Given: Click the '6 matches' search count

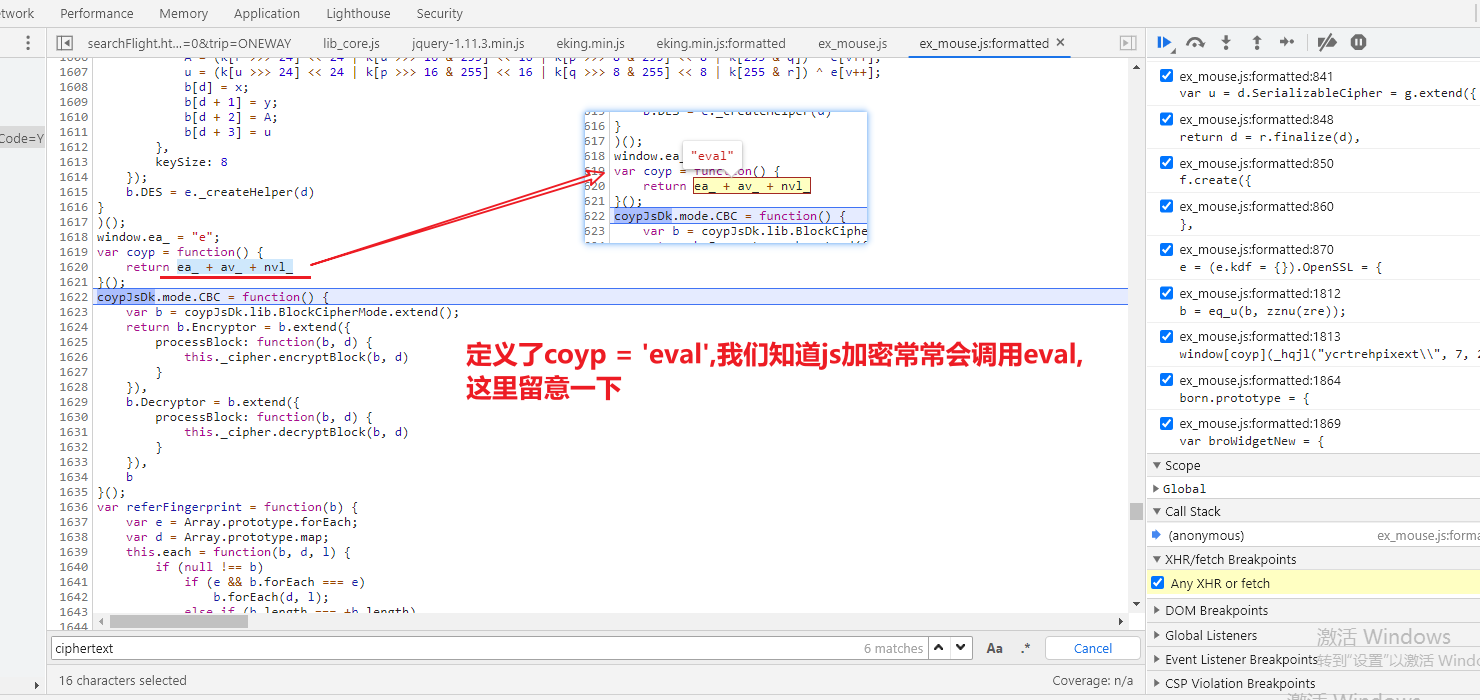Looking at the screenshot, I should (x=893, y=648).
